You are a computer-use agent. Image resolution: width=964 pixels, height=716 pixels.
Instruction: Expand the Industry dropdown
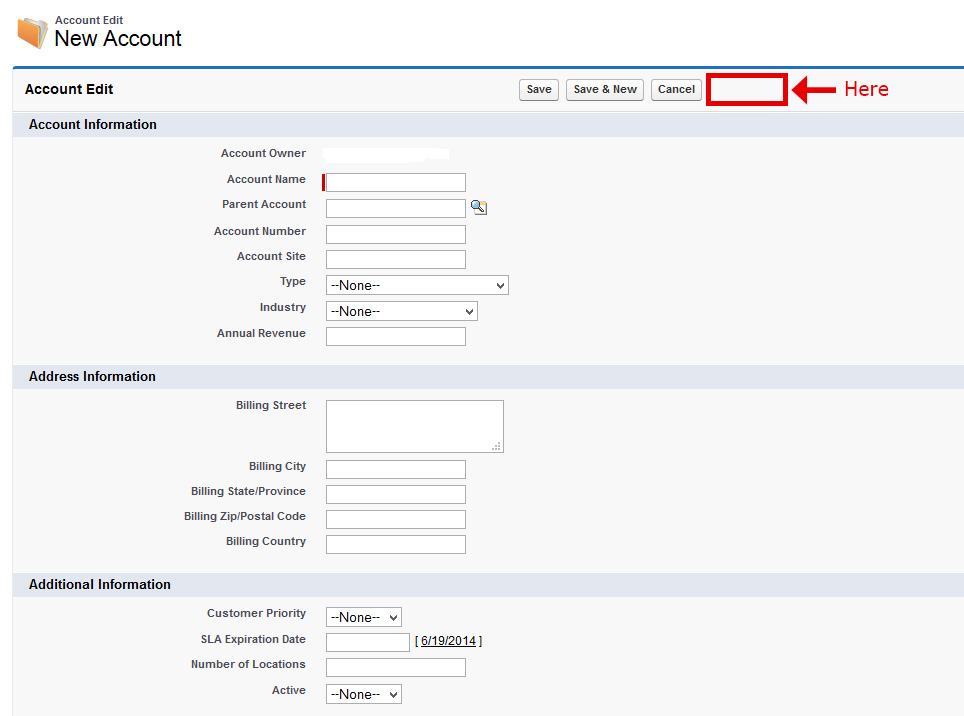pos(401,311)
